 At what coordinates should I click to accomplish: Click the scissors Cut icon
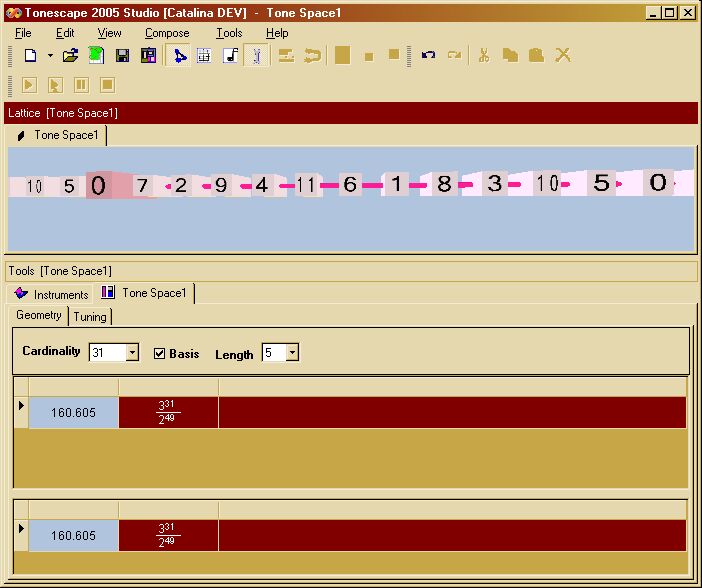coord(484,56)
